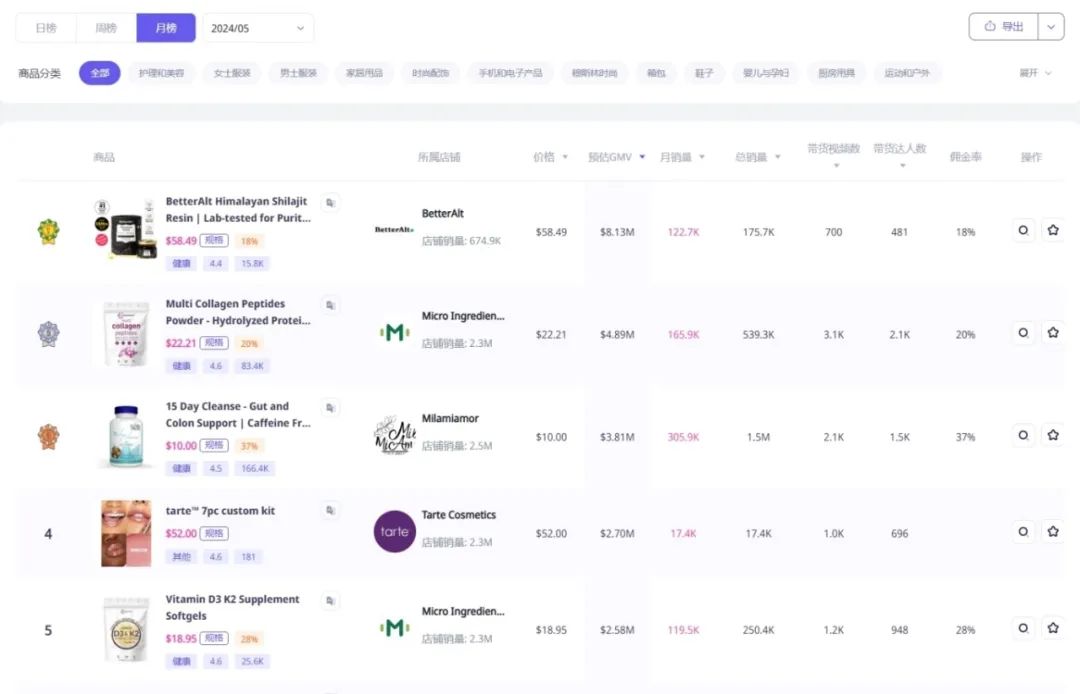Image resolution: width=1080 pixels, height=694 pixels.
Task: Favorite the tarte 7pc custom kit with the star
Action: (1053, 532)
